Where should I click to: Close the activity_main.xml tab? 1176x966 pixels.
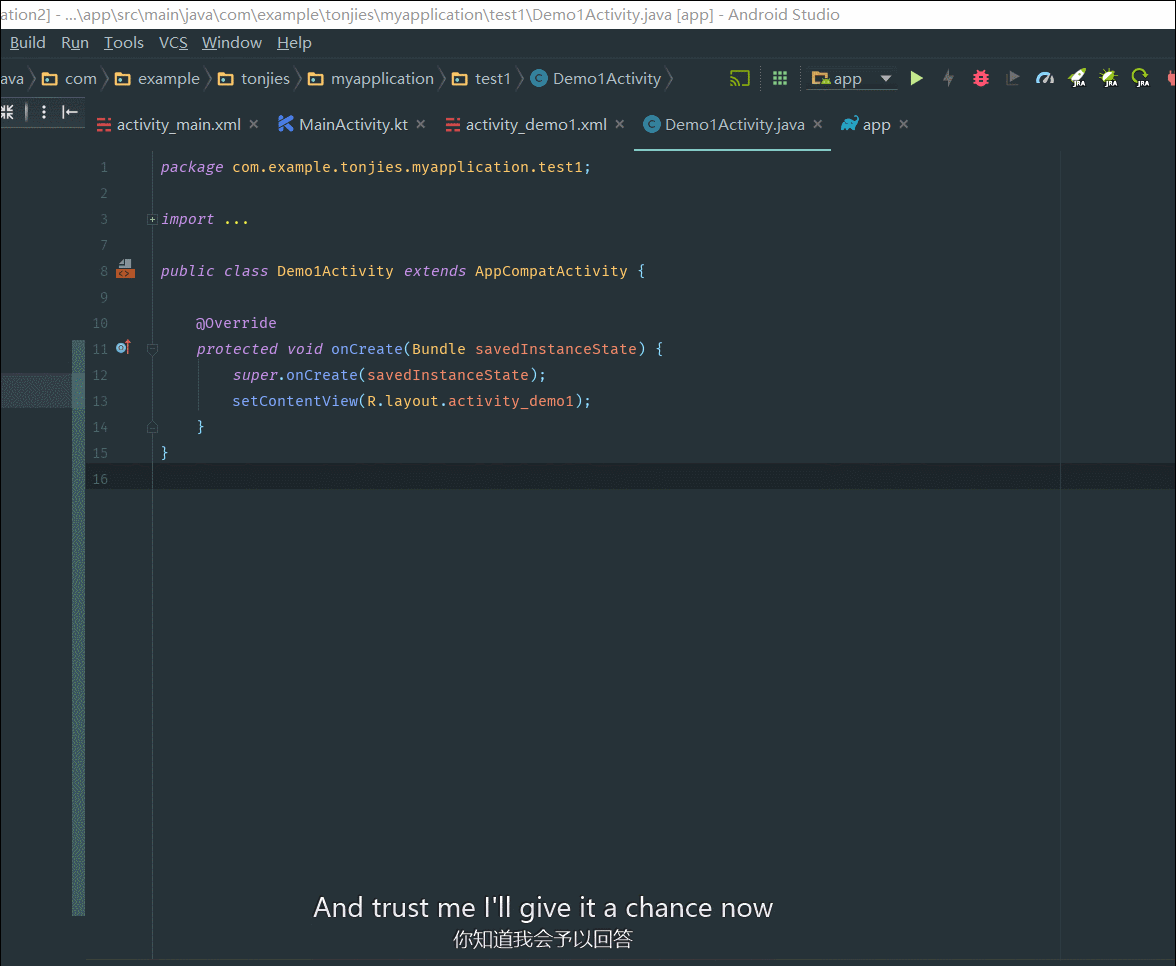(254, 124)
